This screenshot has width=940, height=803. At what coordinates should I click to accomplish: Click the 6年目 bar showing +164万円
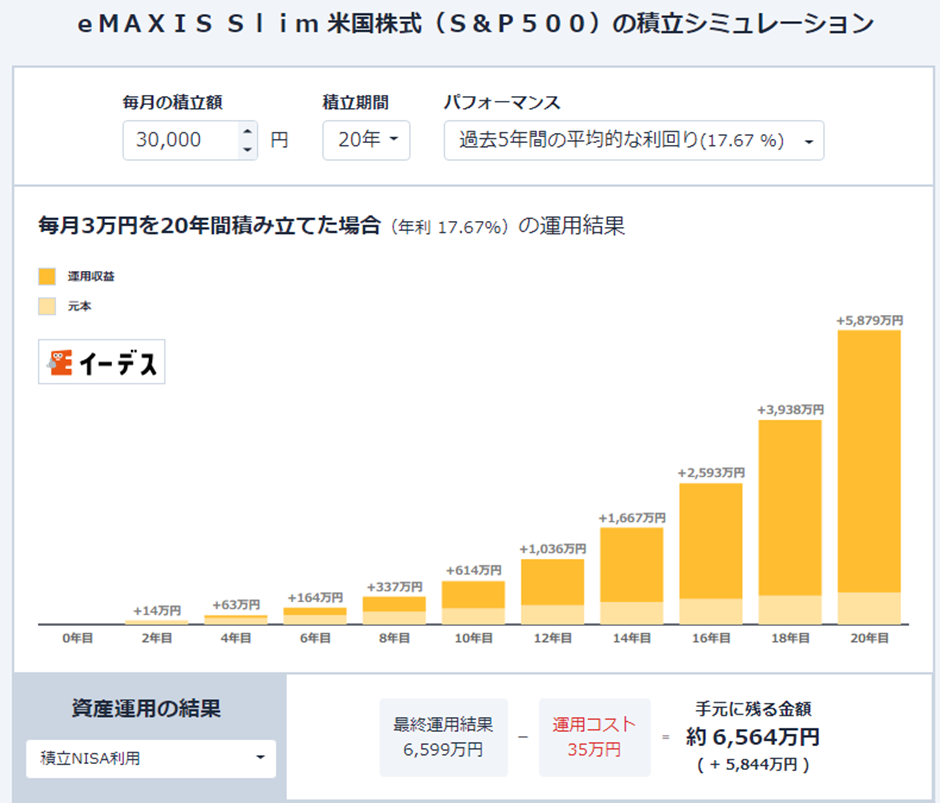(315, 615)
